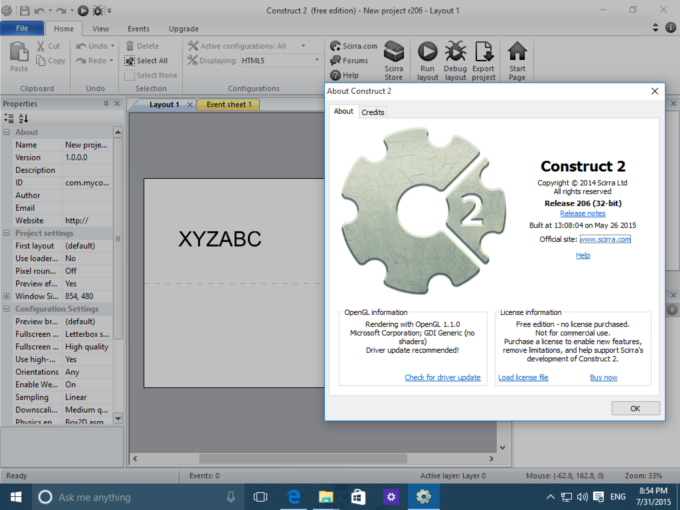Viewport: 680px width, 510px height.
Task: Click the Redo arrow icon
Action: click(x=81, y=61)
